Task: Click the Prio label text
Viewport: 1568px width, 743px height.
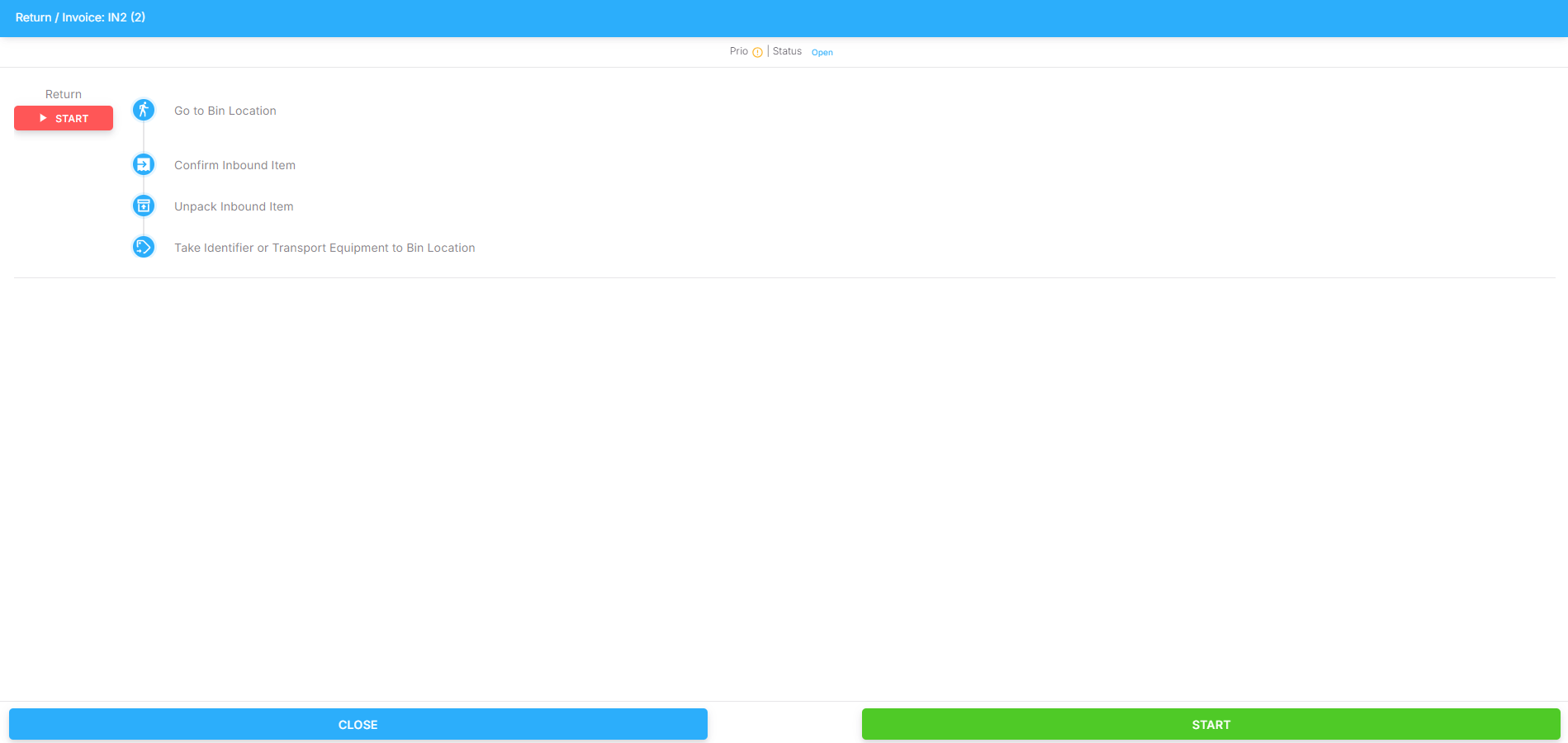Action: (x=738, y=51)
